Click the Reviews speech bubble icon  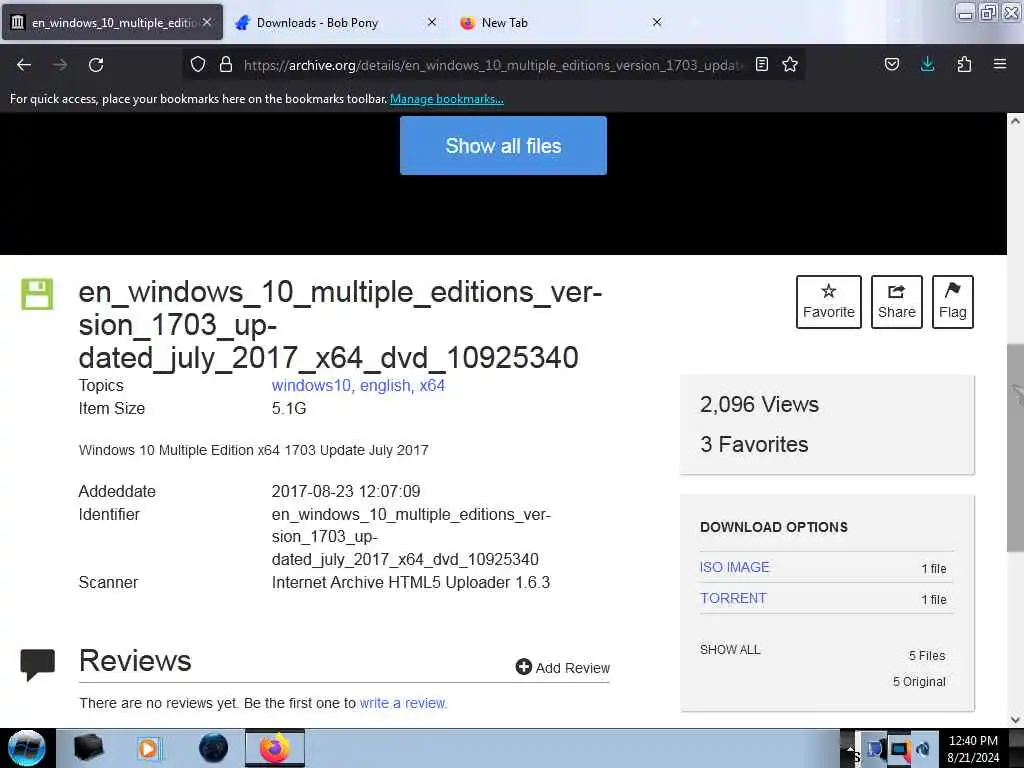(x=37, y=665)
